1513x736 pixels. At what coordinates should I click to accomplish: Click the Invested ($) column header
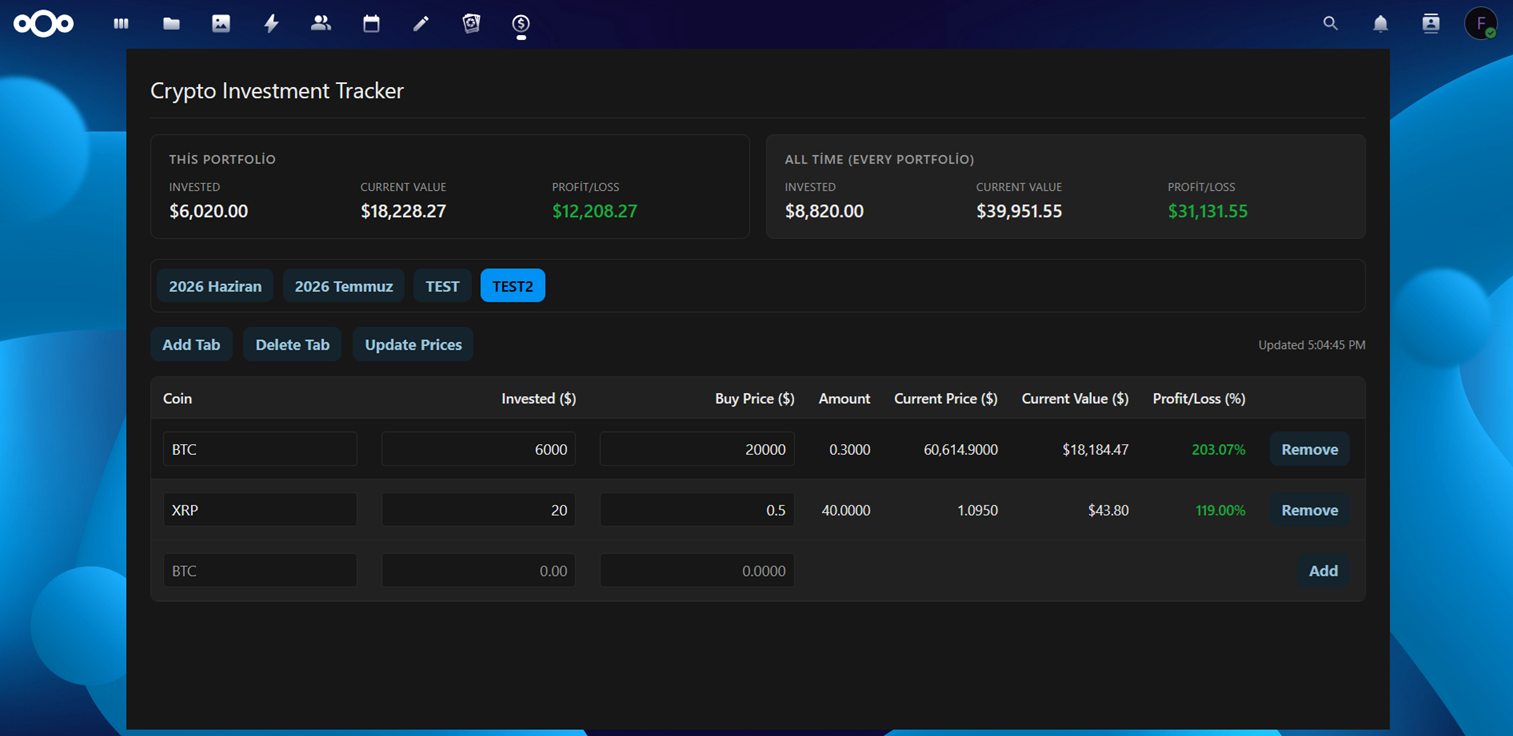click(x=538, y=398)
